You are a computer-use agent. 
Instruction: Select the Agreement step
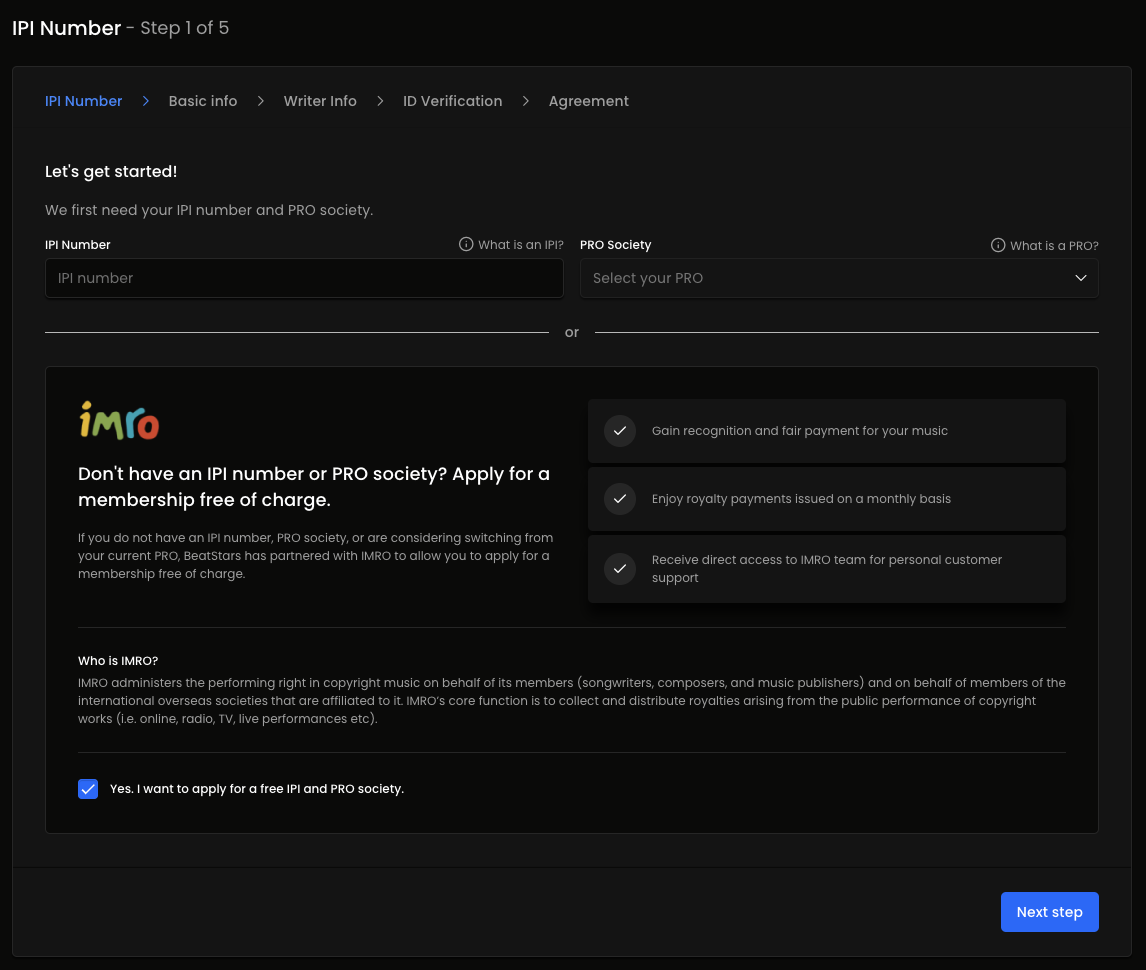click(588, 101)
